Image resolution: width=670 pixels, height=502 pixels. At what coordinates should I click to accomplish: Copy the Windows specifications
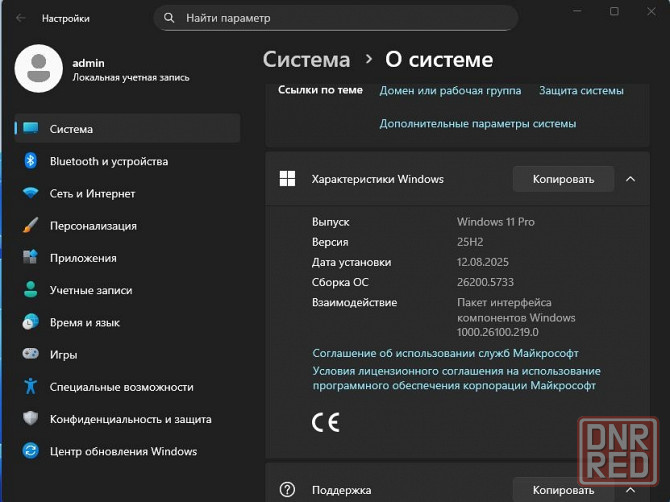tap(563, 179)
